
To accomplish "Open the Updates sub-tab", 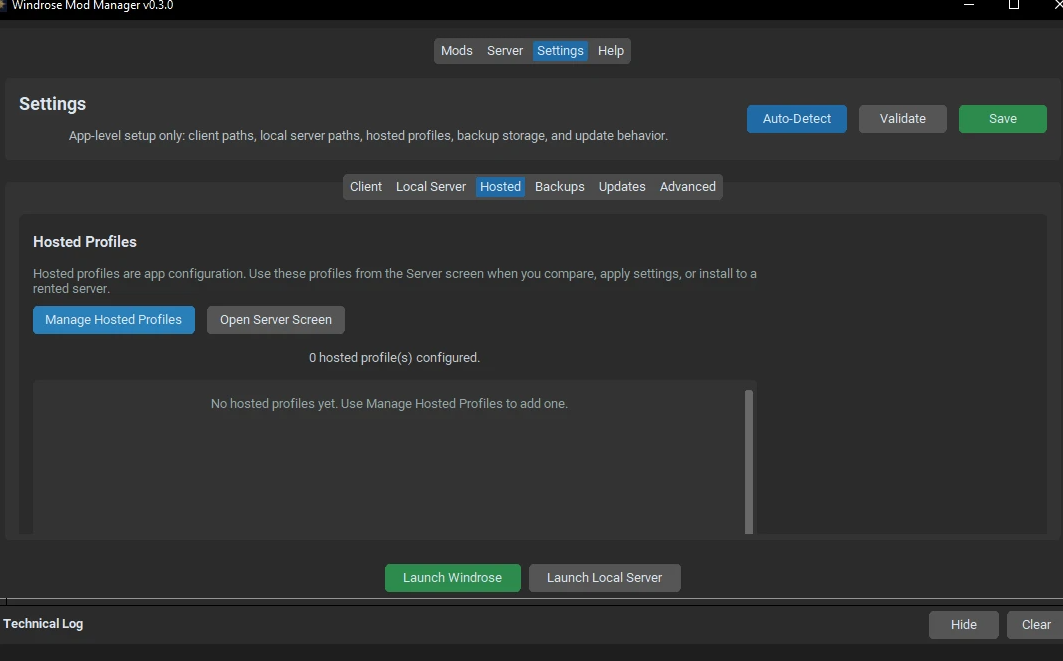I will click(622, 187).
